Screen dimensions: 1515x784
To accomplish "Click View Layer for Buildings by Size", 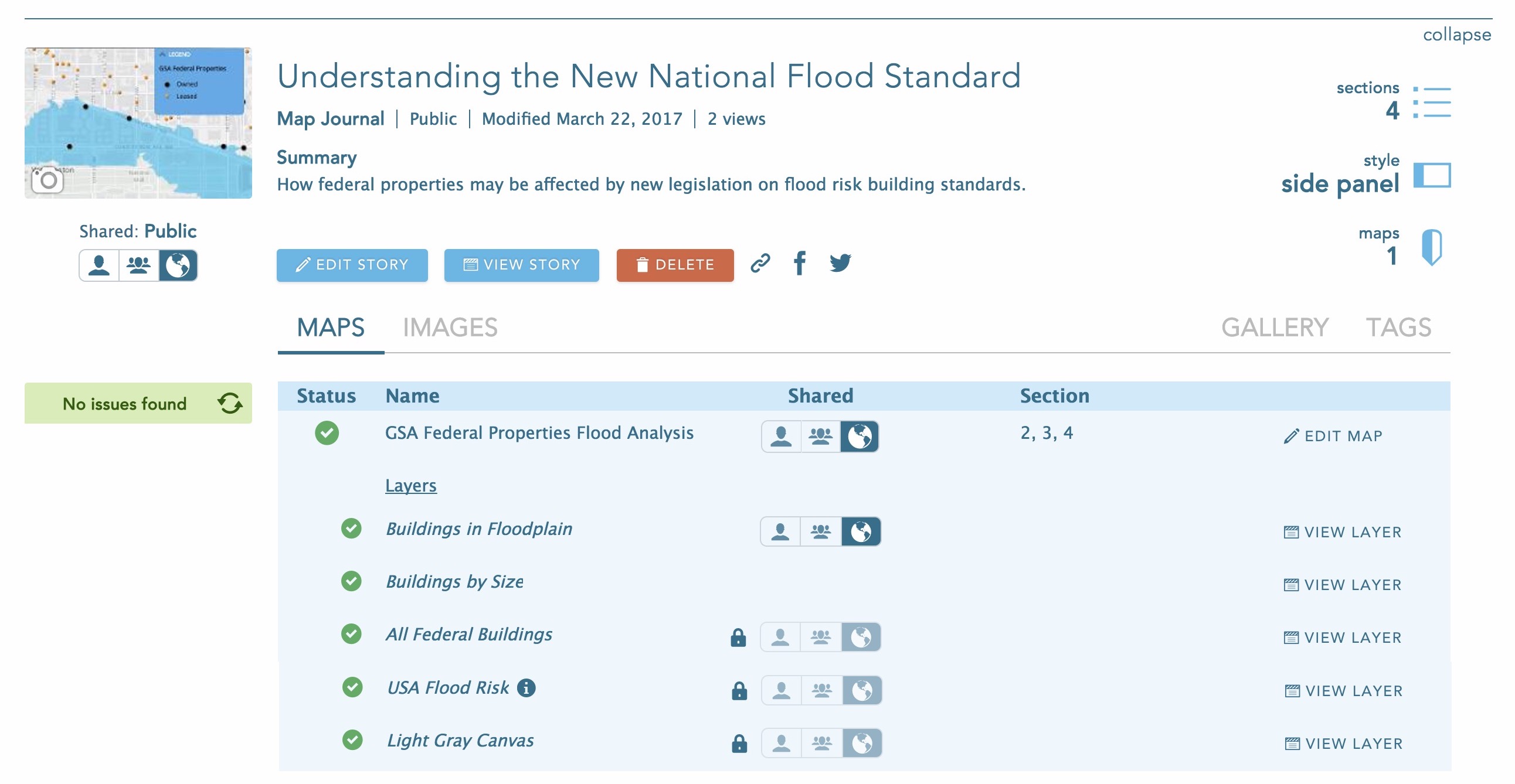I will (x=1343, y=585).
